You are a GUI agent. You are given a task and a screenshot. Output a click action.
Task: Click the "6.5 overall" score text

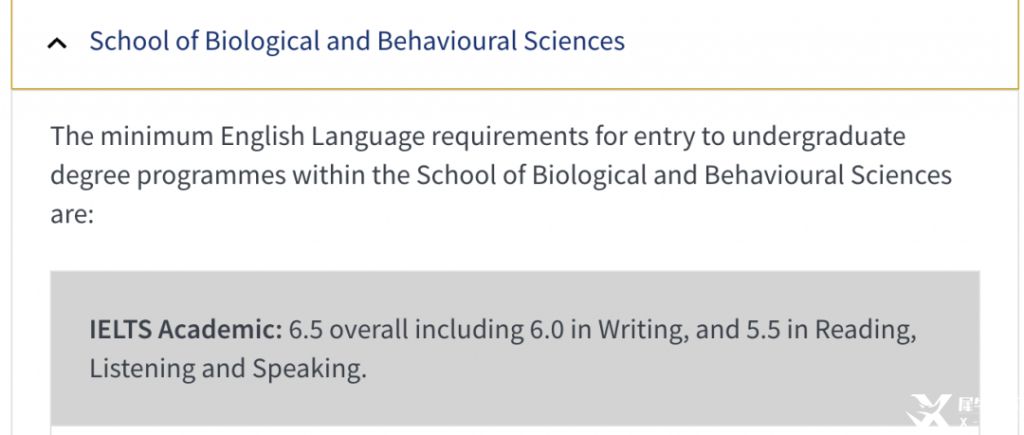point(349,330)
